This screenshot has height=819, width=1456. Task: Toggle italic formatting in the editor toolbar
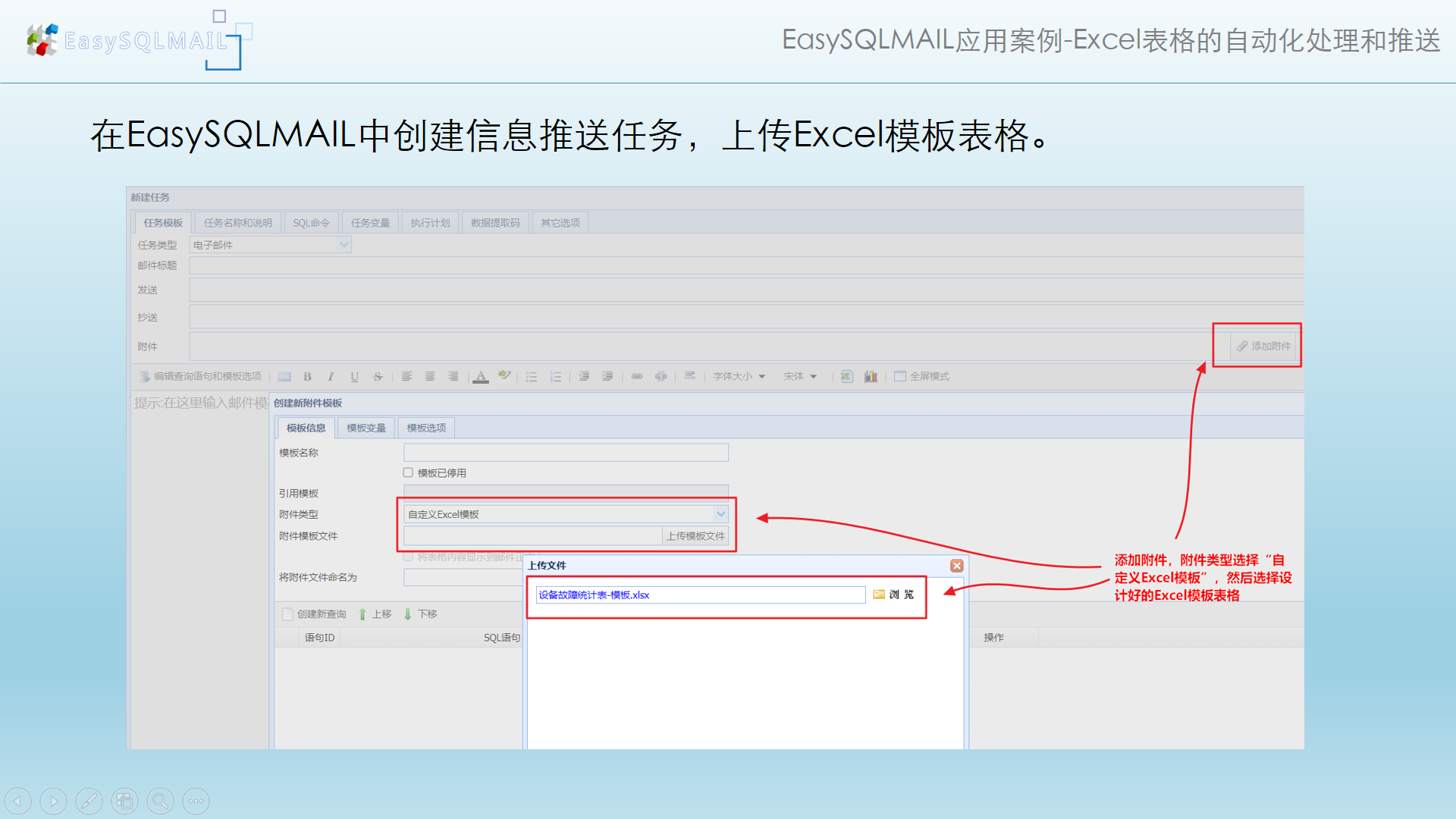pos(331,377)
